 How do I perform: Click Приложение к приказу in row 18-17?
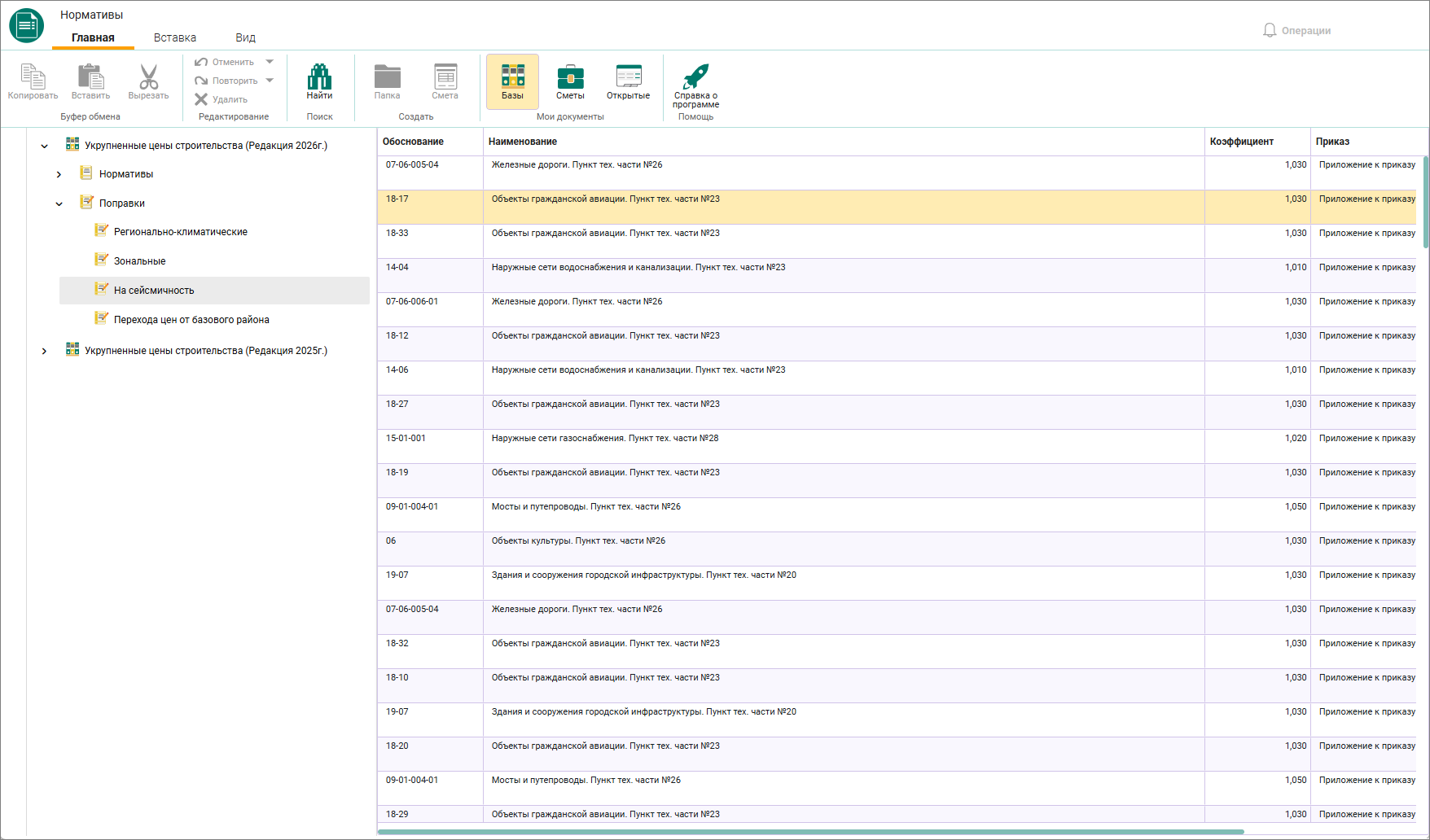[1367, 199]
